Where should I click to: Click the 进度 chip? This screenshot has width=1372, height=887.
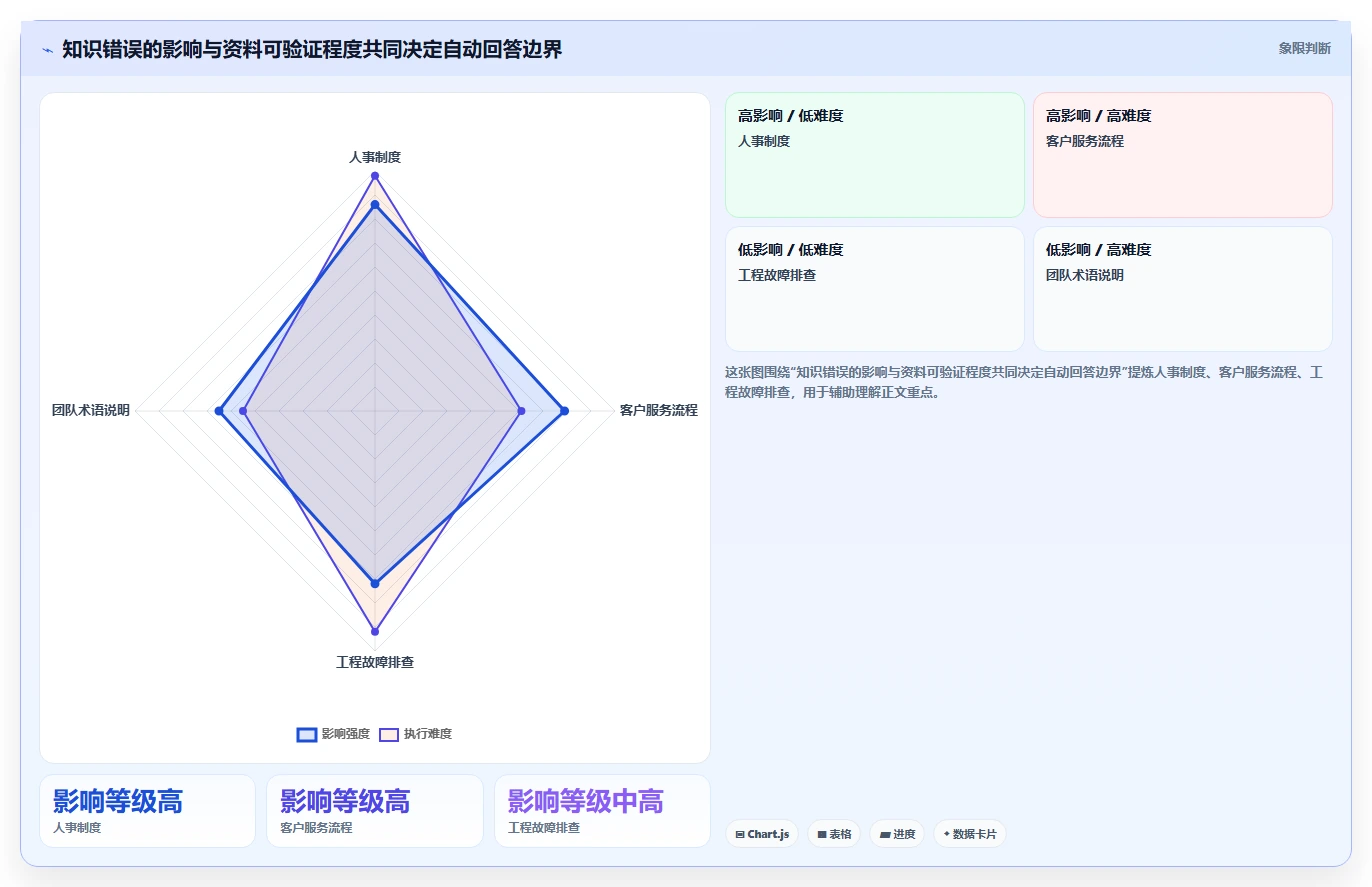[897, 834]
